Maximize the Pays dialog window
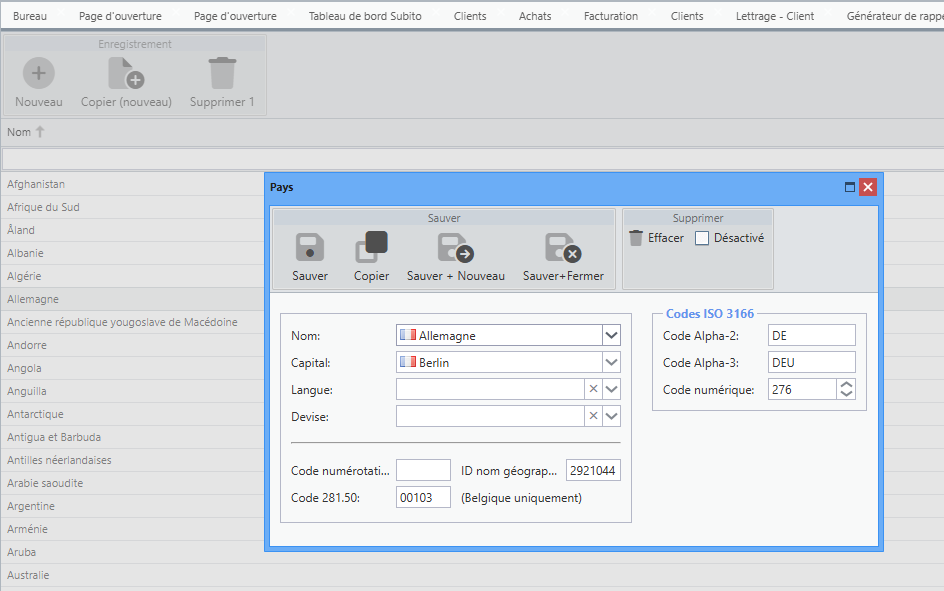The image size is (944, 591). click(x=849, y=187)
